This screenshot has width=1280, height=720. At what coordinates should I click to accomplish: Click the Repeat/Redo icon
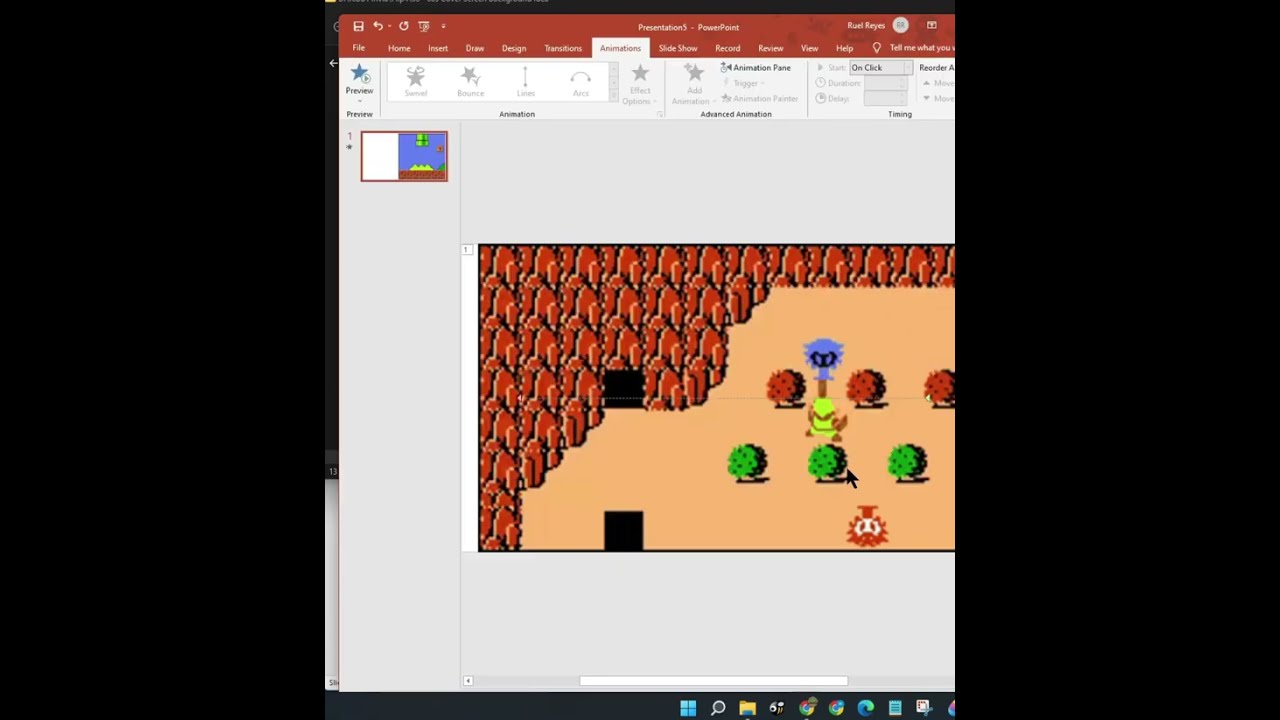(403, 26)
